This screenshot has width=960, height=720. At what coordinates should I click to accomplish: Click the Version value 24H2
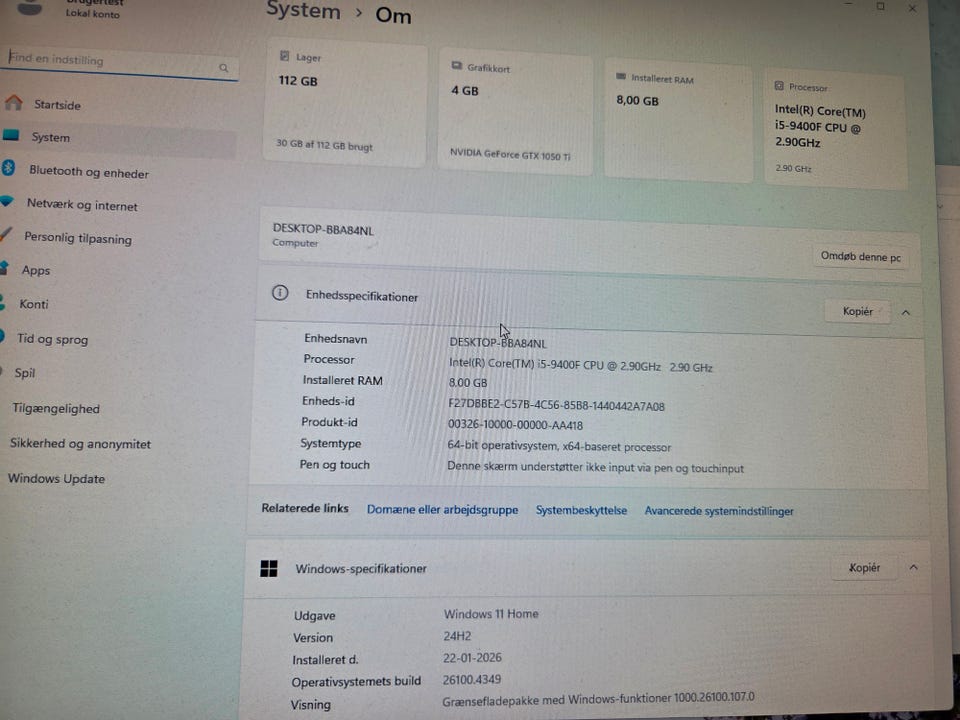point(457,636)
